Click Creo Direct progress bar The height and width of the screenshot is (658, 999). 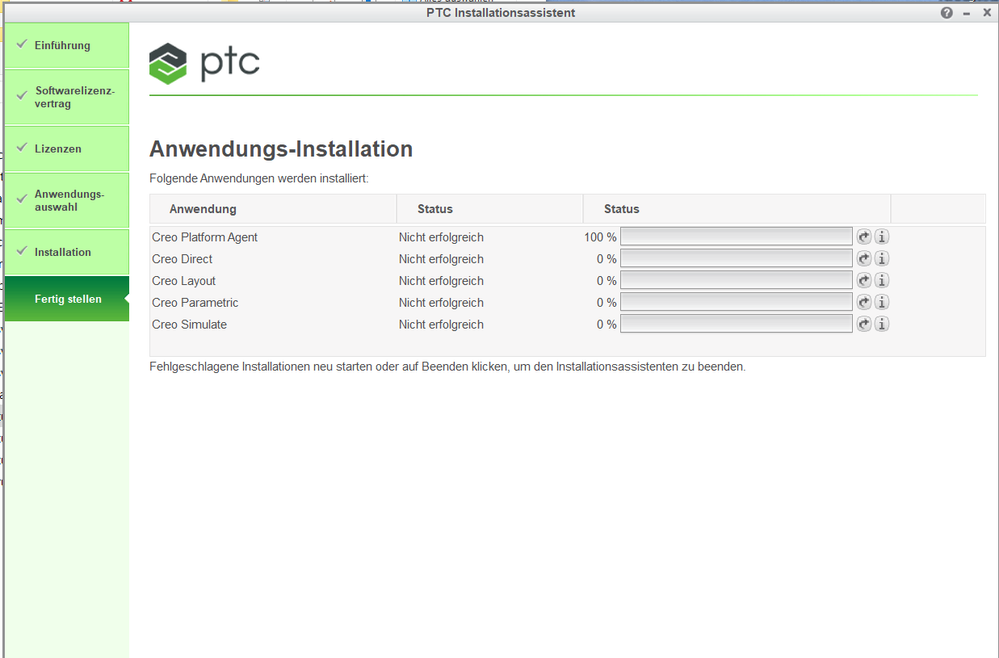pyautogui.click(x=737, y=259)
